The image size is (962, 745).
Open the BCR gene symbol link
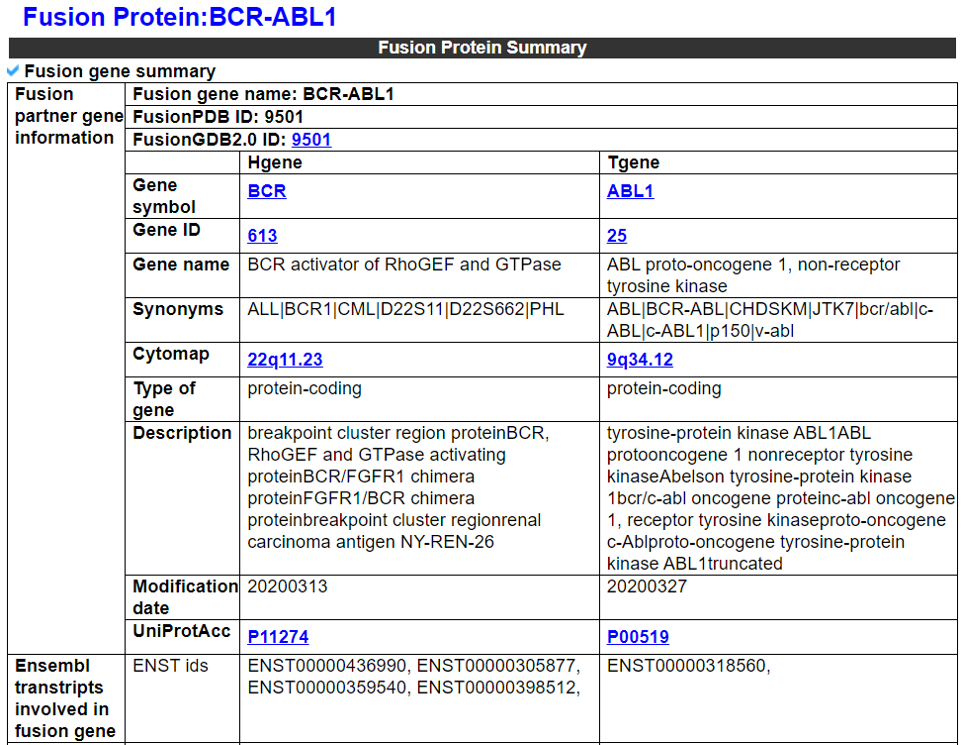[x=267, y=191]
